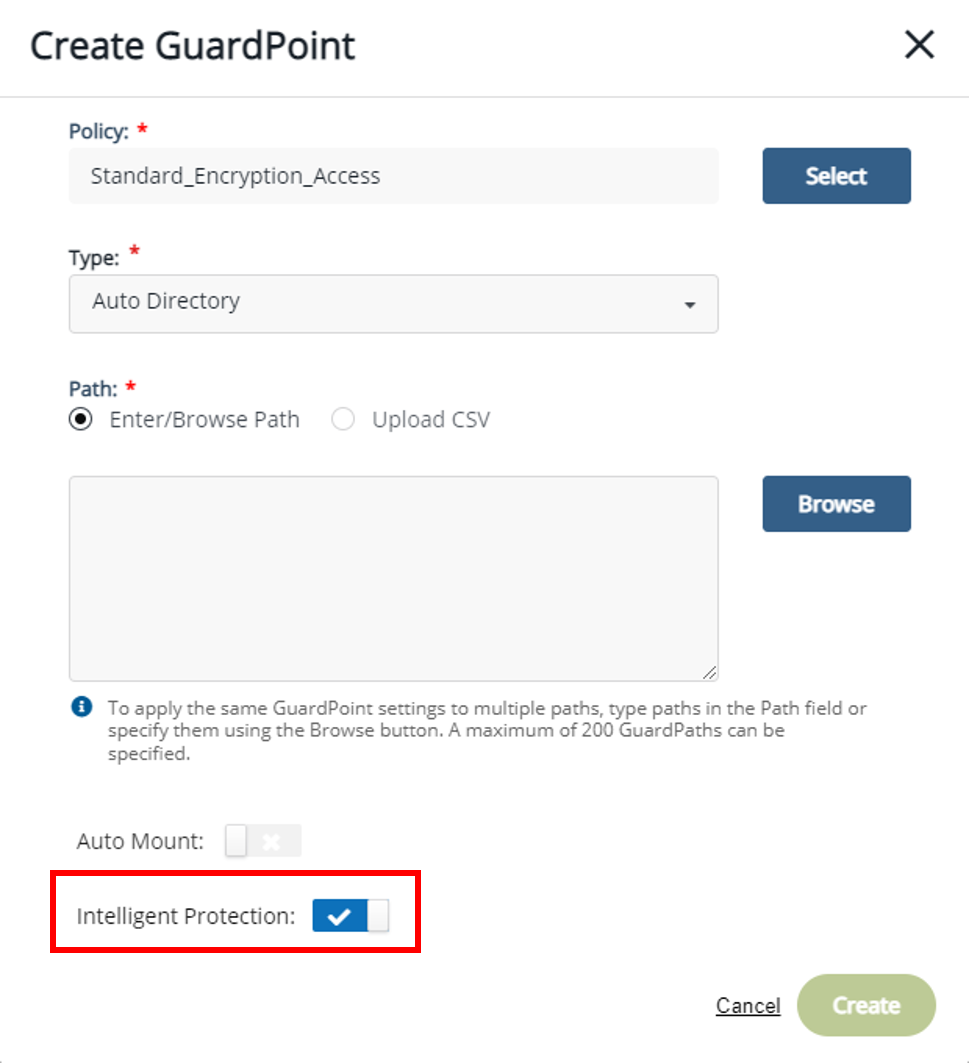Click the resize handle of the path text area
Screen dimensions: 969x1063
click(712, 671)
